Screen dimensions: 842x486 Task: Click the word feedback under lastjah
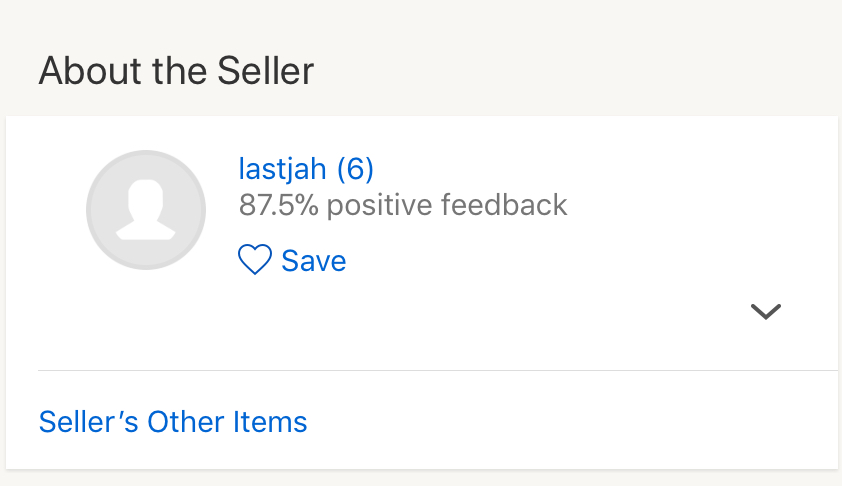click(x=504, y=205)
